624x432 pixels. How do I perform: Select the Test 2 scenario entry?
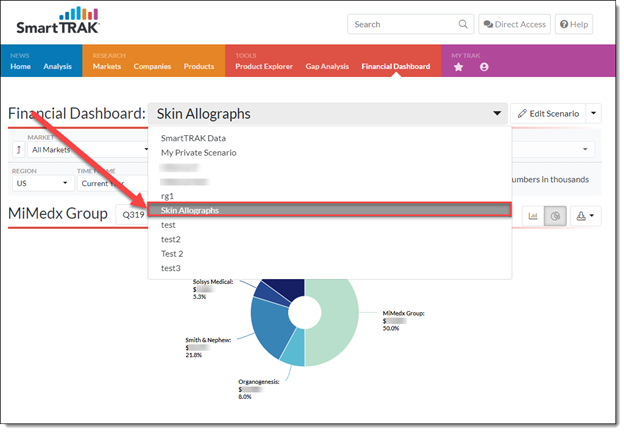point(330,254)
